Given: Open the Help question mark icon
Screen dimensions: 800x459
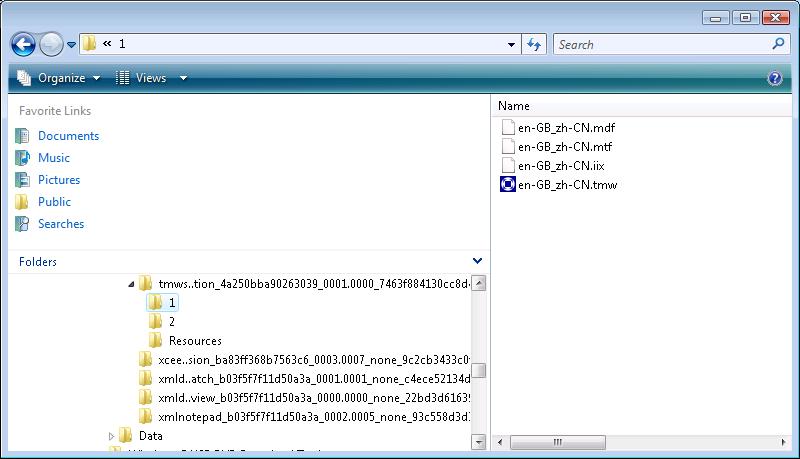Looking at the screenshot, I should coord(773,78).
